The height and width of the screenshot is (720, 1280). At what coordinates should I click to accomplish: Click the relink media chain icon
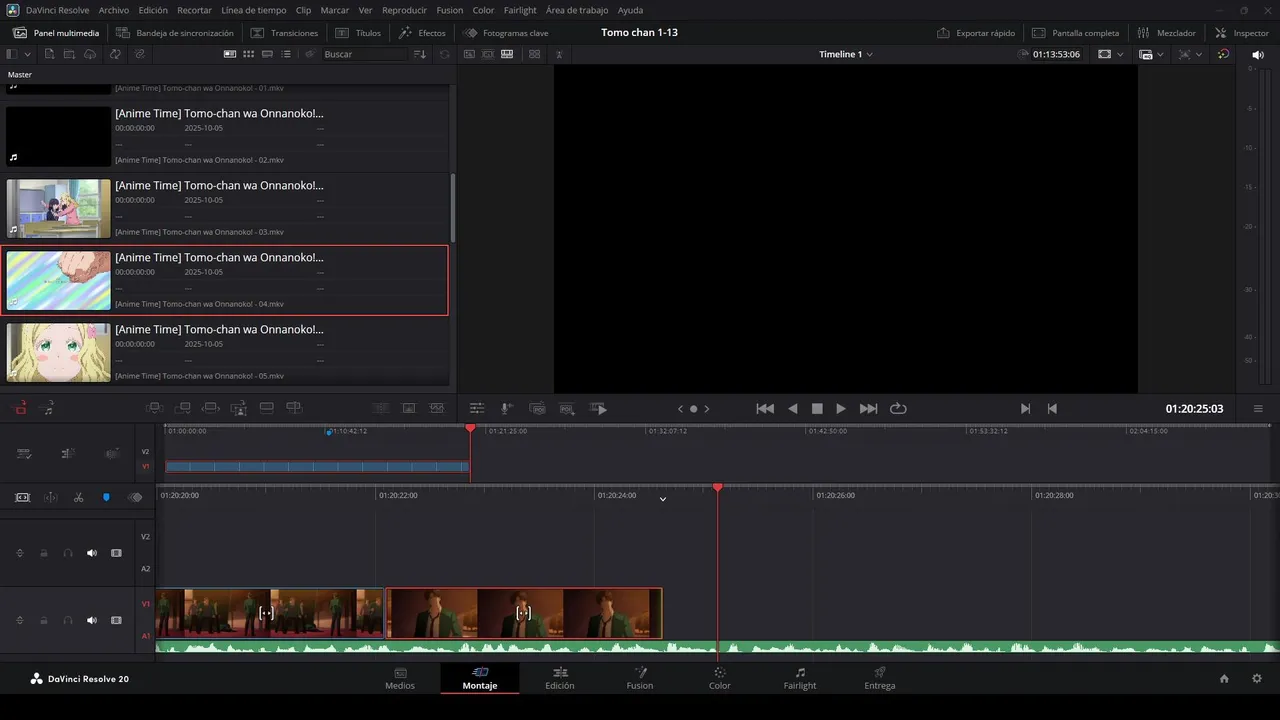point(139,54)
